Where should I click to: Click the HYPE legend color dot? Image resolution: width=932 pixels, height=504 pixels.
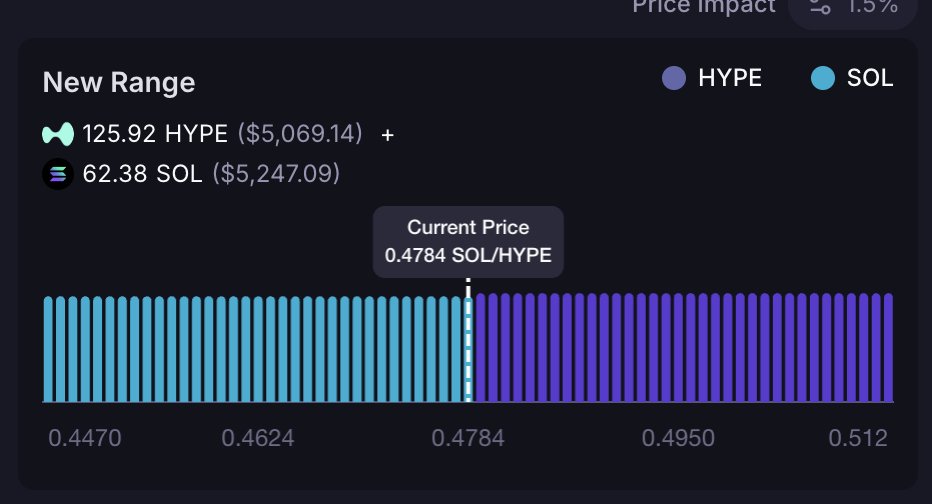point(674,78)
